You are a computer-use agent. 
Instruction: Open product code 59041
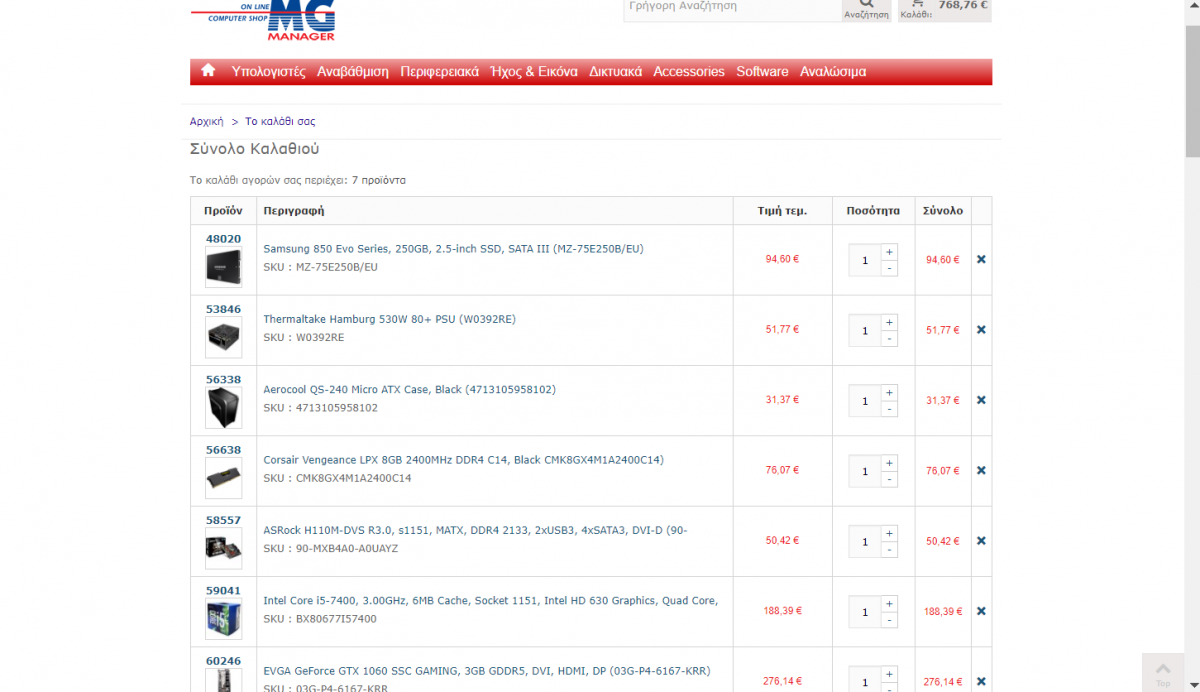point(223,591)
